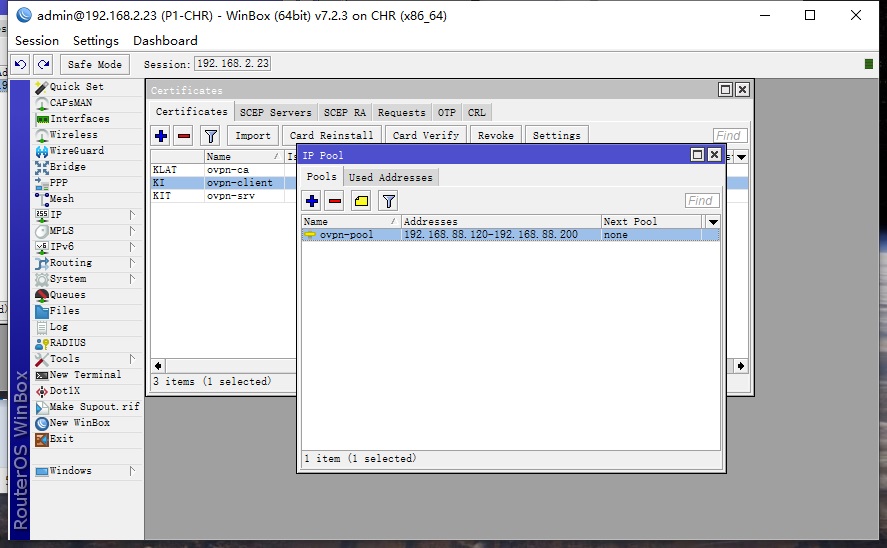Click the undo arrow in the toolbar

point(21,64)
